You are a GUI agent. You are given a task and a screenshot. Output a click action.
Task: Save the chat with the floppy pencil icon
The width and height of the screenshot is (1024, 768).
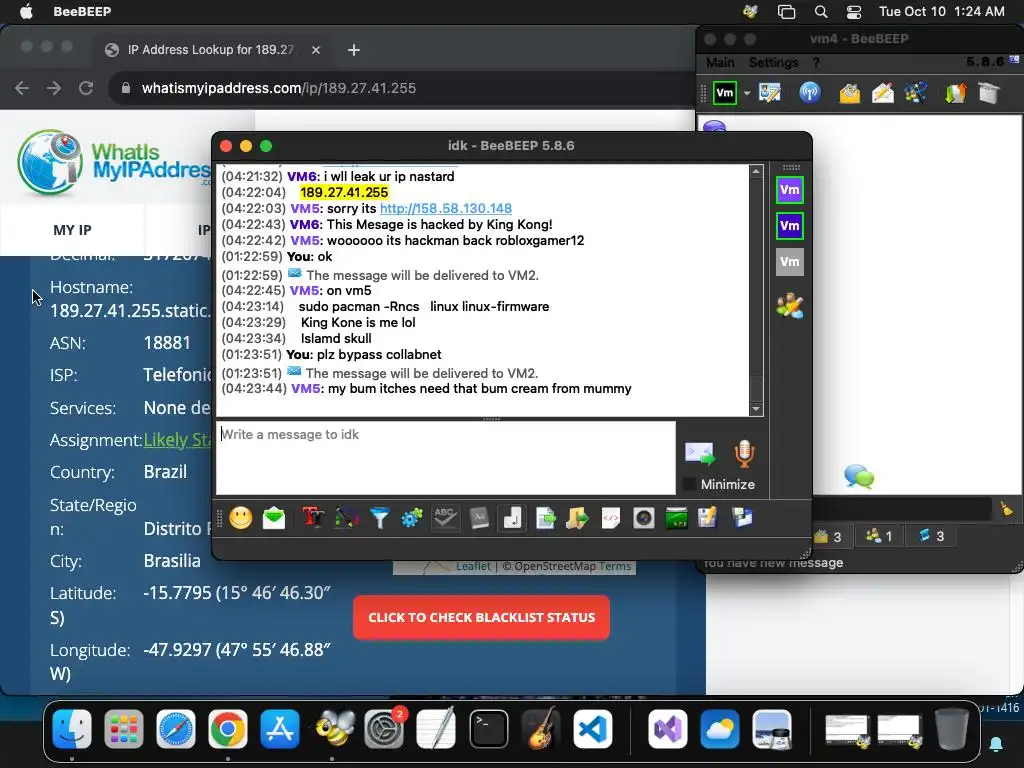[x=707, y=519]
